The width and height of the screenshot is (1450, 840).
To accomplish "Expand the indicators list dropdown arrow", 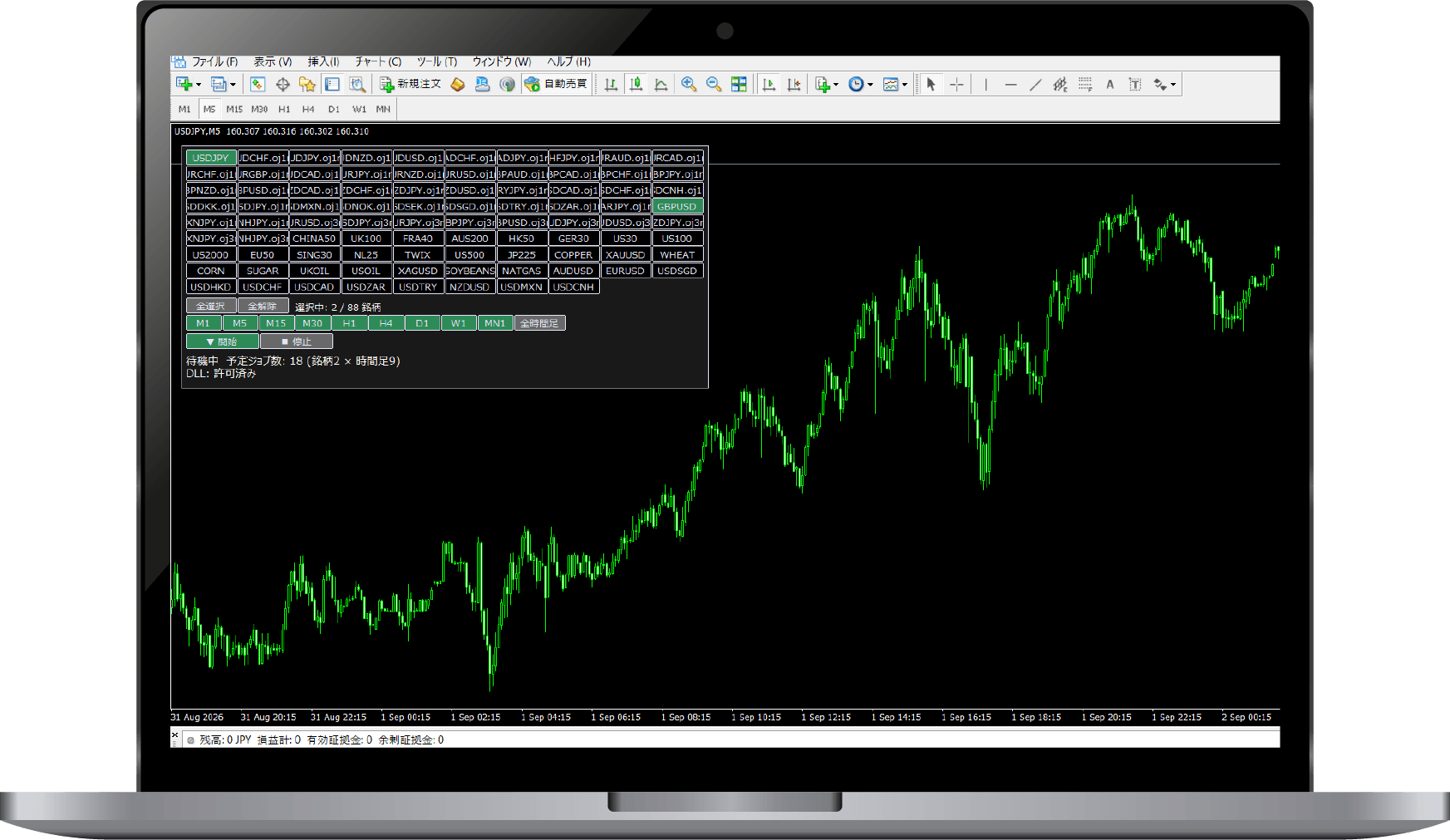I will click(836, 85).
